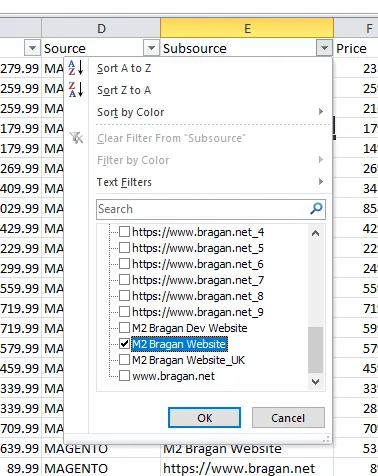Select column E header
378x476 pixels.
(x=247, y=28)
